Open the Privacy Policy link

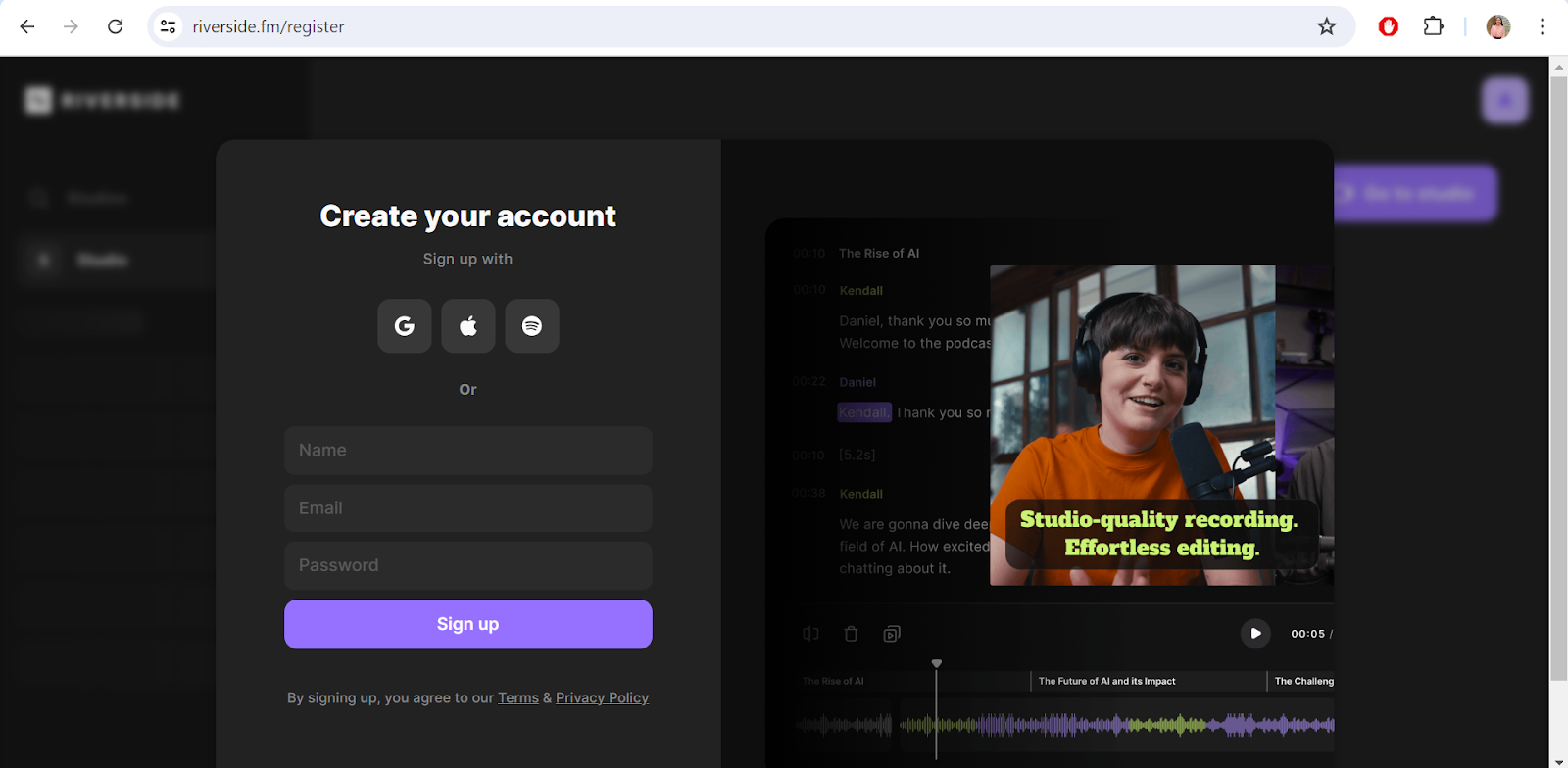point(602,697)
